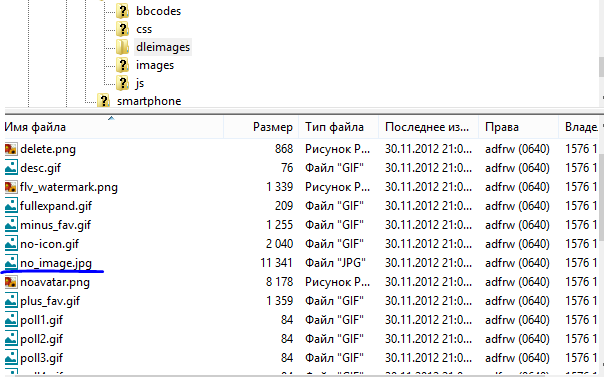Select the flv_watermark.png file icon

pos(11,187)
